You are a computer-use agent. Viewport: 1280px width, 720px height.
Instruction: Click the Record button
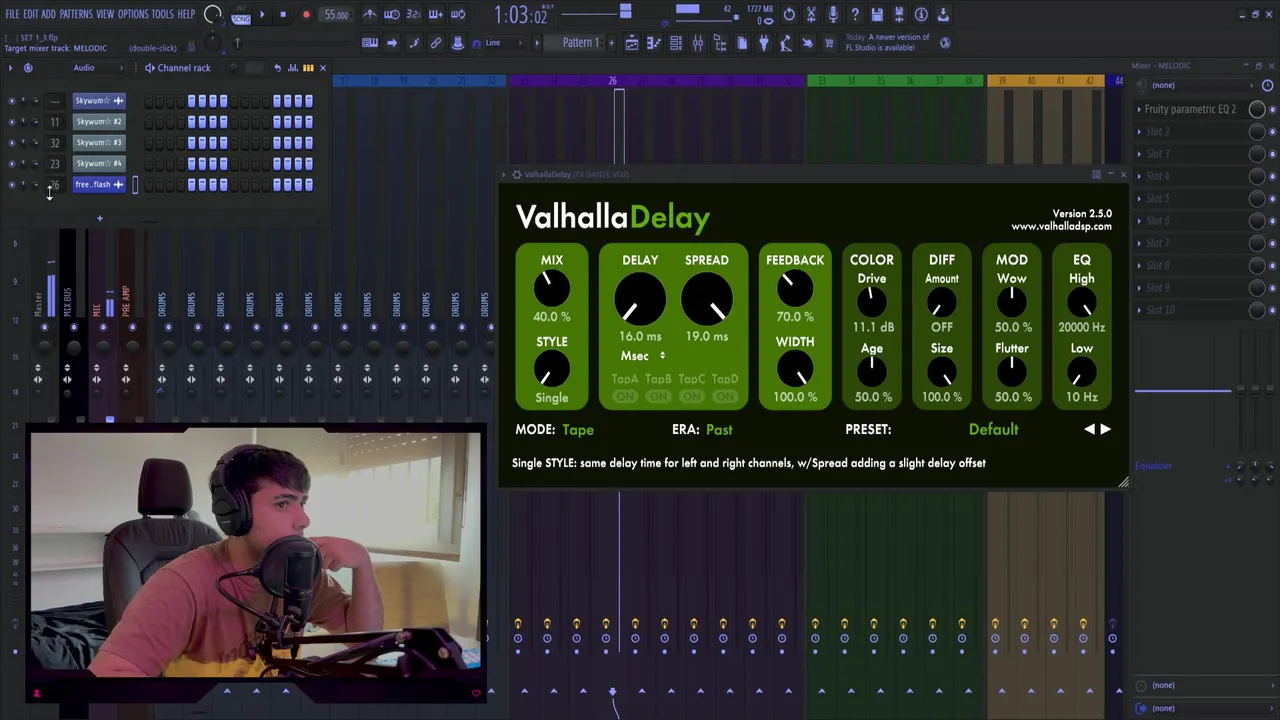pos(306,15)
